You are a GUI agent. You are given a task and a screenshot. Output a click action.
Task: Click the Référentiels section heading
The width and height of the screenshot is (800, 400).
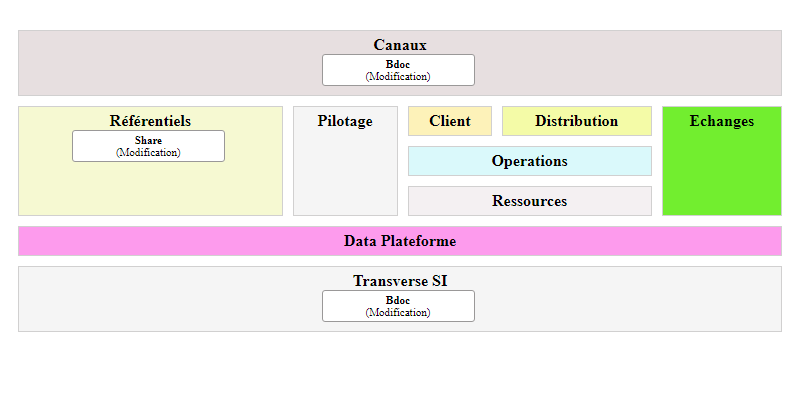pos(150,121)
